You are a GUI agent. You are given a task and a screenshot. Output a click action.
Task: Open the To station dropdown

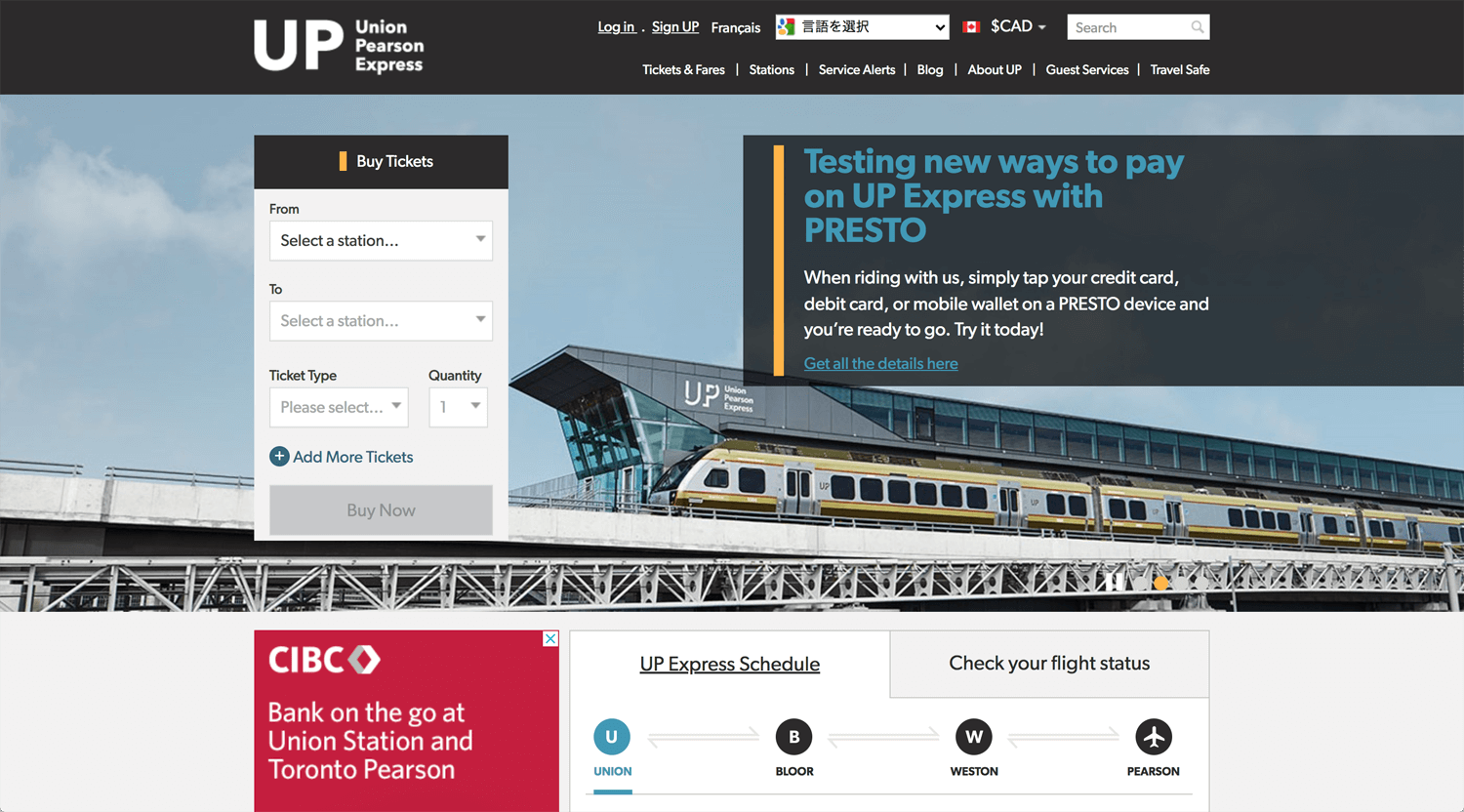381,321
